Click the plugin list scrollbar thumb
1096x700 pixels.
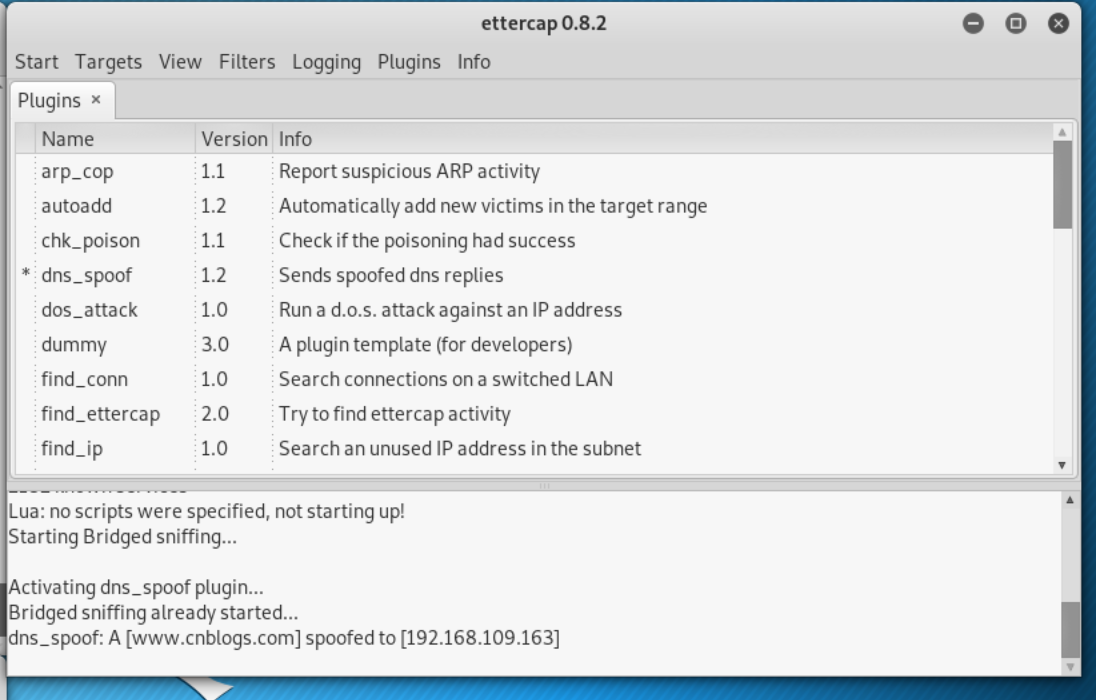click(x=1062, y=185)
